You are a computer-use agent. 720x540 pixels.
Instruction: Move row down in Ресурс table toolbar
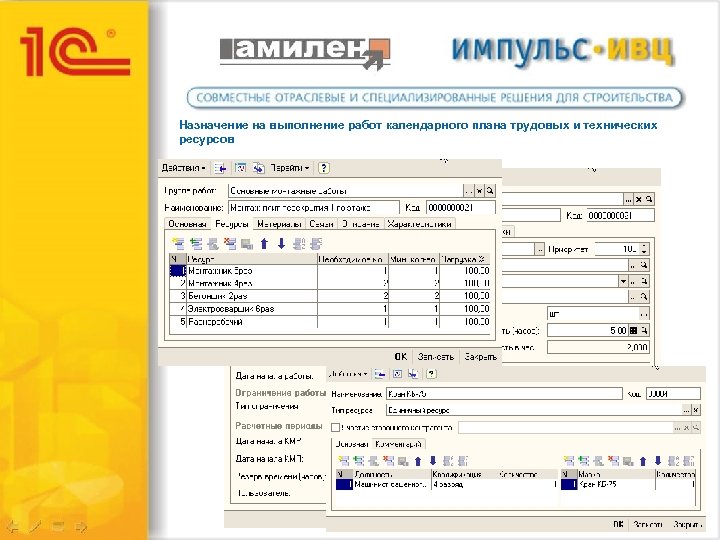pyautogui.click(x=281, y=243)
